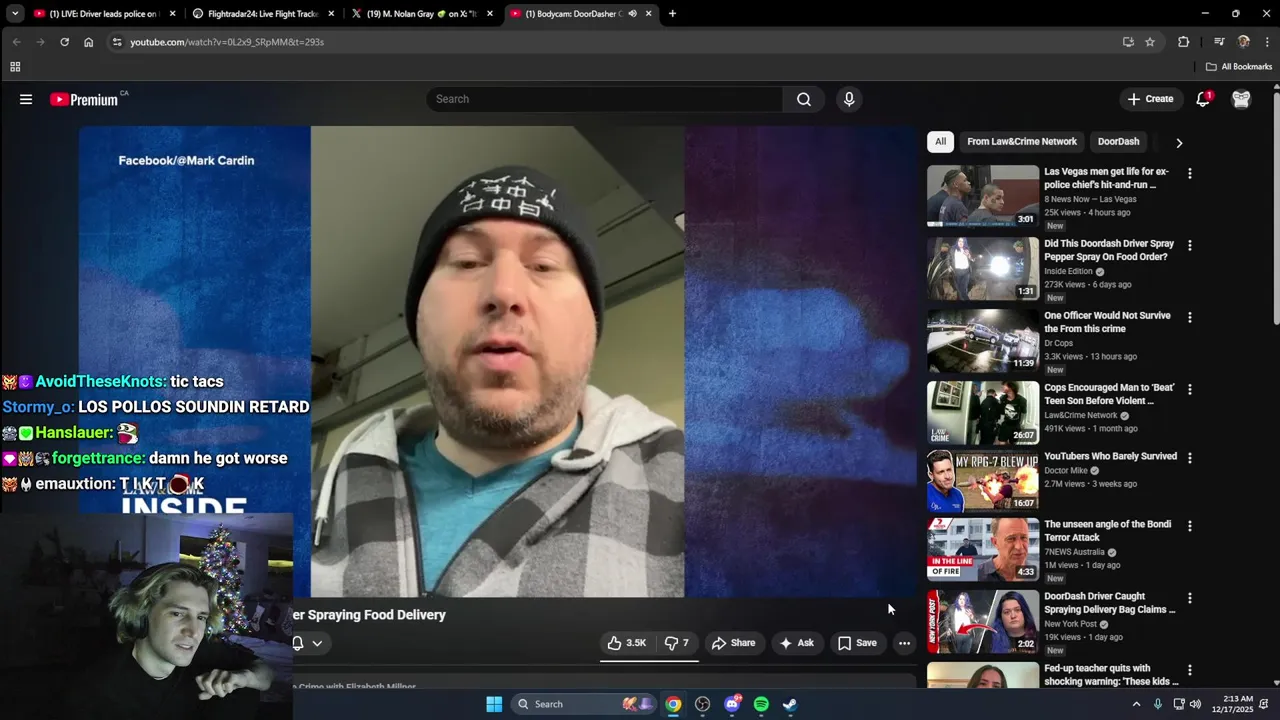
Task: Open the apps grid in bookmarks bar
Action: point(15,67)
